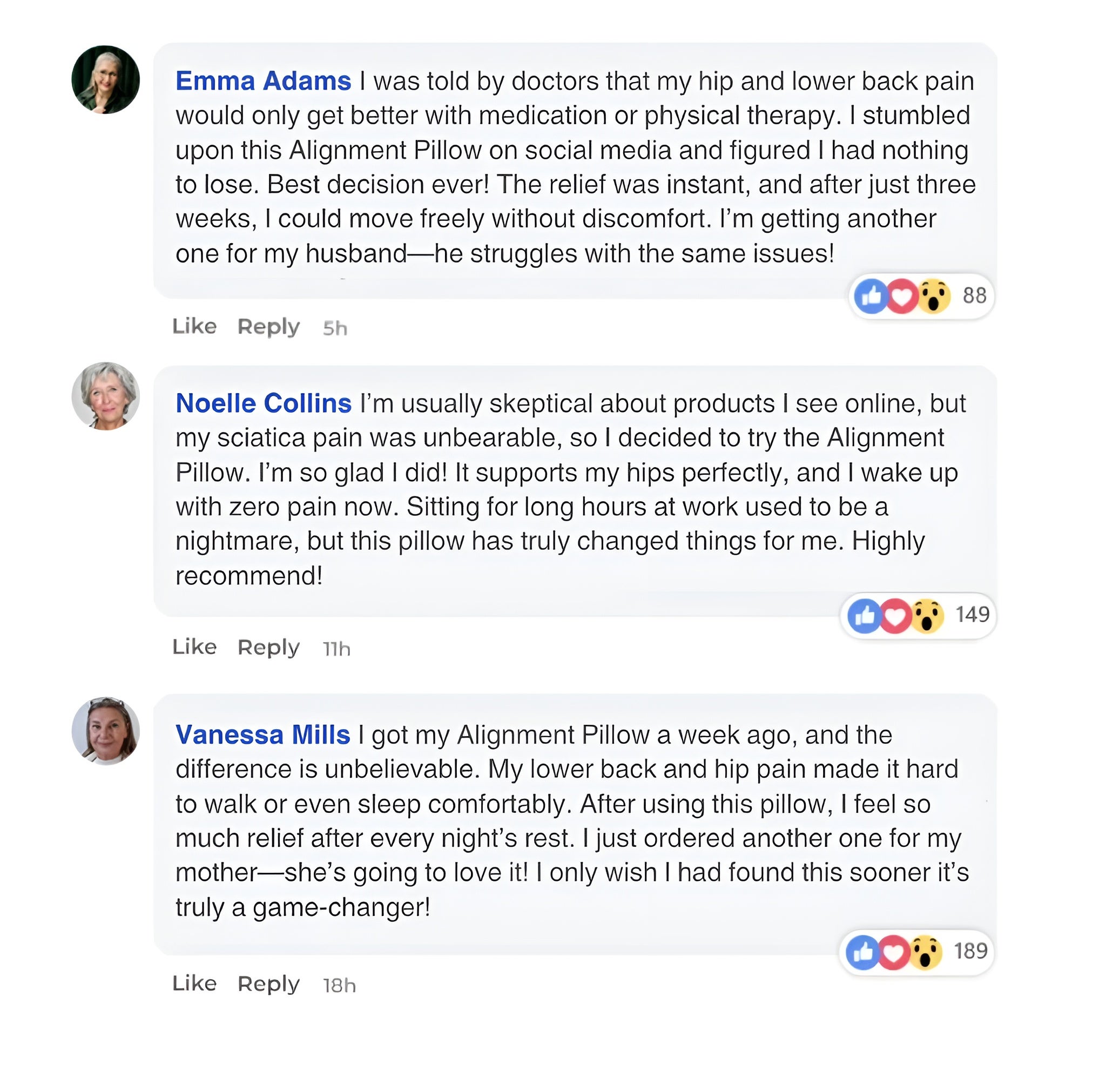Open Noelle Collins' profile name link
1106x1092 pixels.
pyautogui.click(x=263, y=403)
